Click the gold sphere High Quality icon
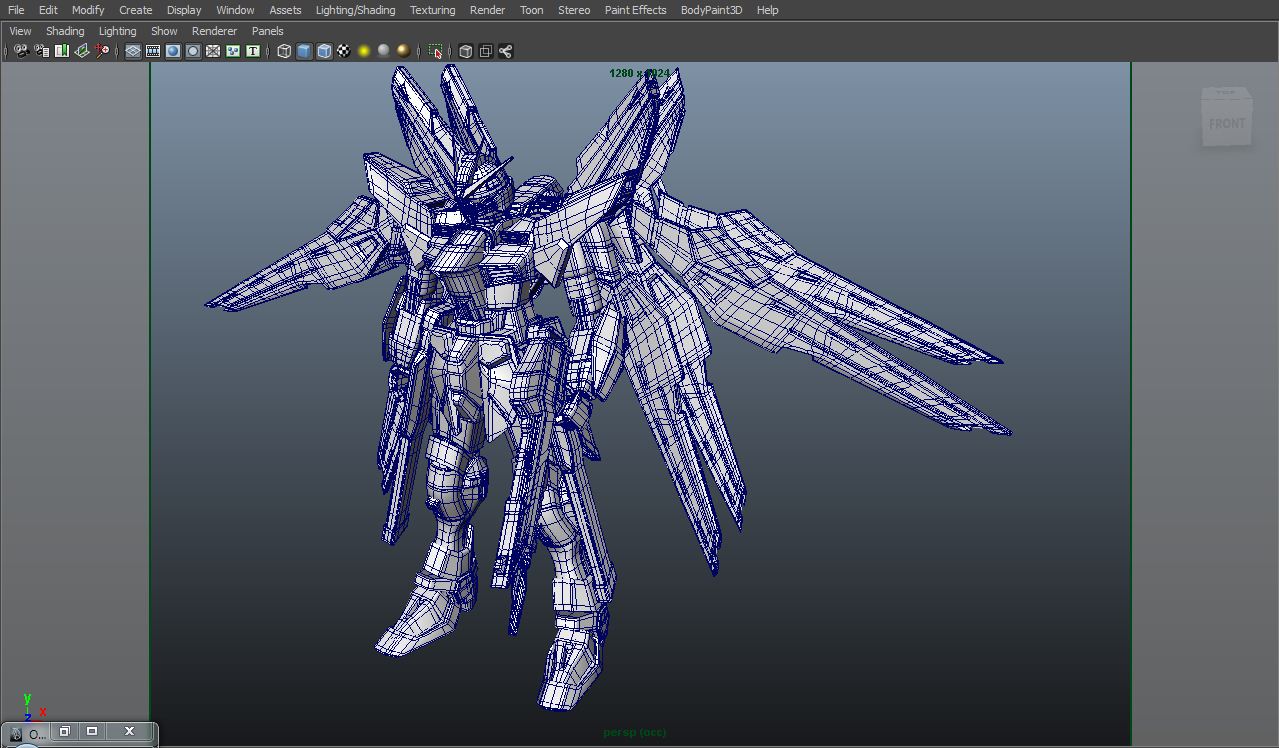This screenshot has width=1279, height=748. coord(403,51)
